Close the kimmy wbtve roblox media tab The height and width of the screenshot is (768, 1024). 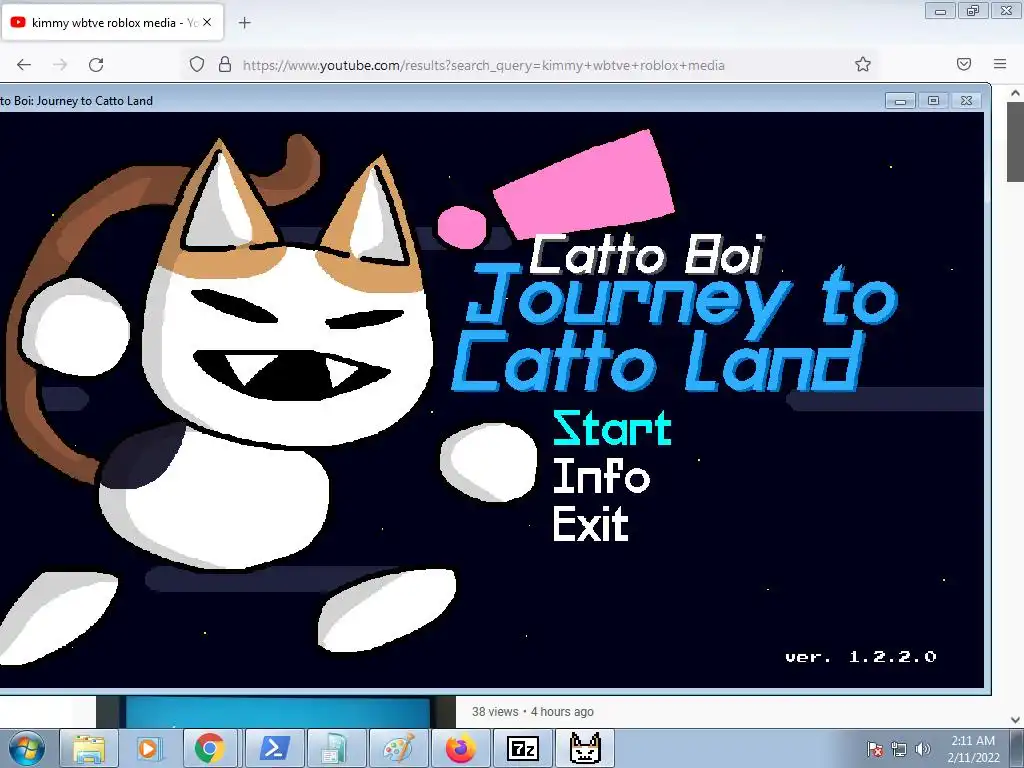pyautogui.click(x=207, y=22)
